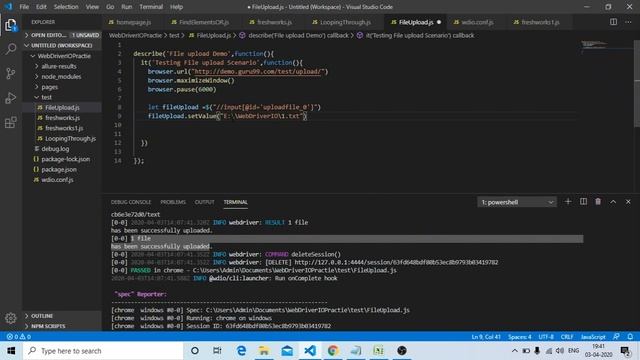Click the code minimap preview
The width and height of the screenshot is (640, 360).
pos(606,46)
